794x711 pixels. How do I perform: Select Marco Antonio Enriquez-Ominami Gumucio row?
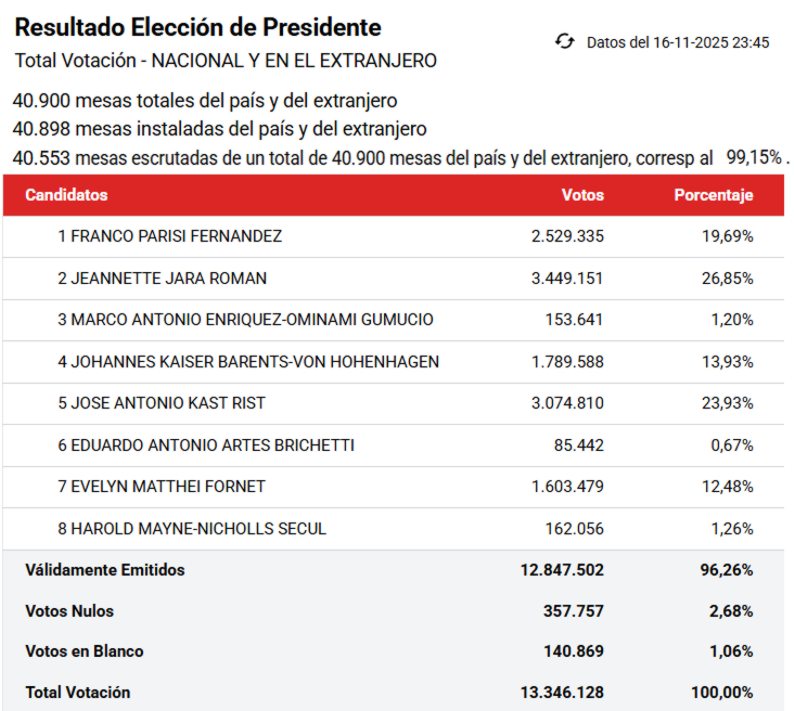click(245, 320)
